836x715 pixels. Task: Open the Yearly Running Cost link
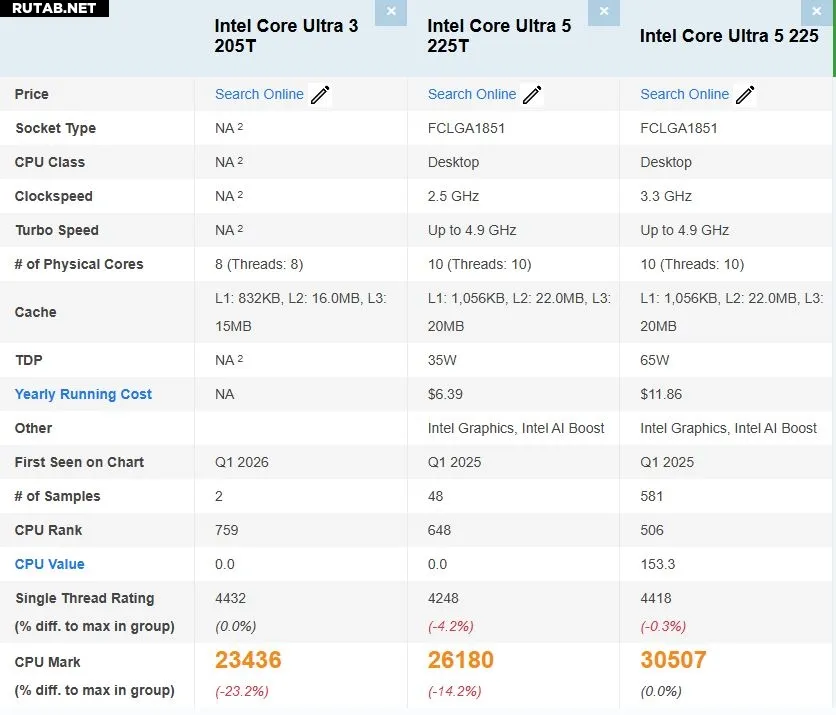[x=83, y=394]
